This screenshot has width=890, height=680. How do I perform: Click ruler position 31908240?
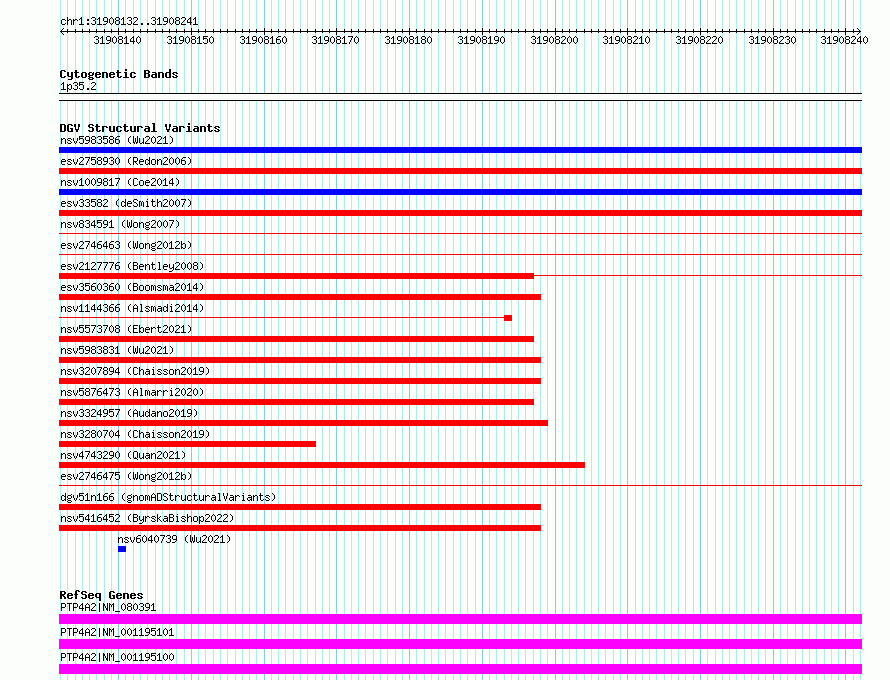(x=845, y=40)
